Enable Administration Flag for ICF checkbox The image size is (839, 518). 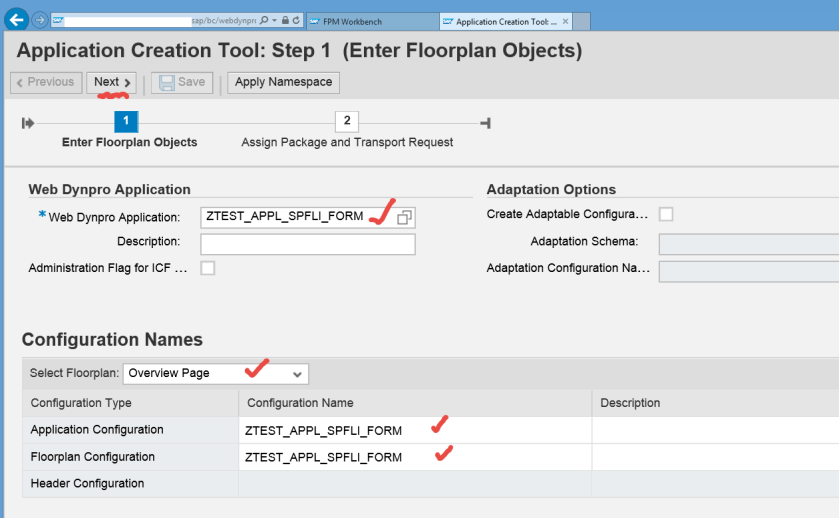(x=208, y=268)
